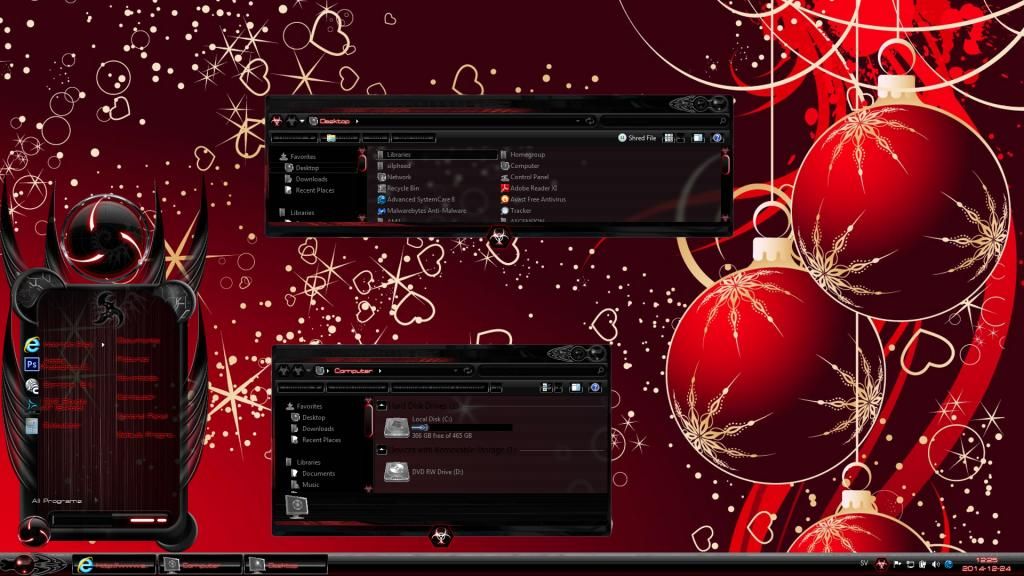The image size is (1024, 576).
Task: Toggle preview pane in Desktop window
Action: click(x=697, y=138)
